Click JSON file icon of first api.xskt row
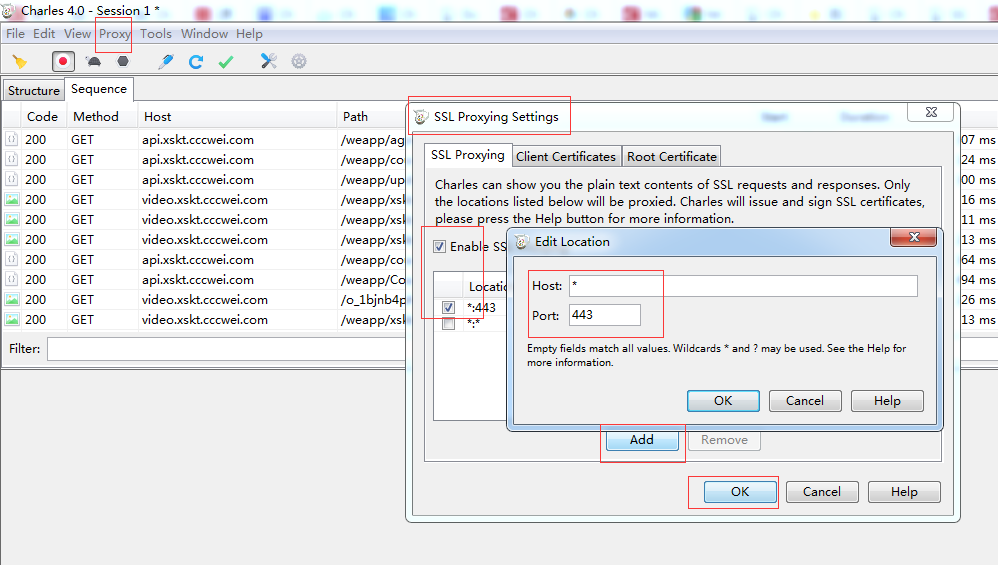This screenshot has height=565, width=998. (12, 139)
